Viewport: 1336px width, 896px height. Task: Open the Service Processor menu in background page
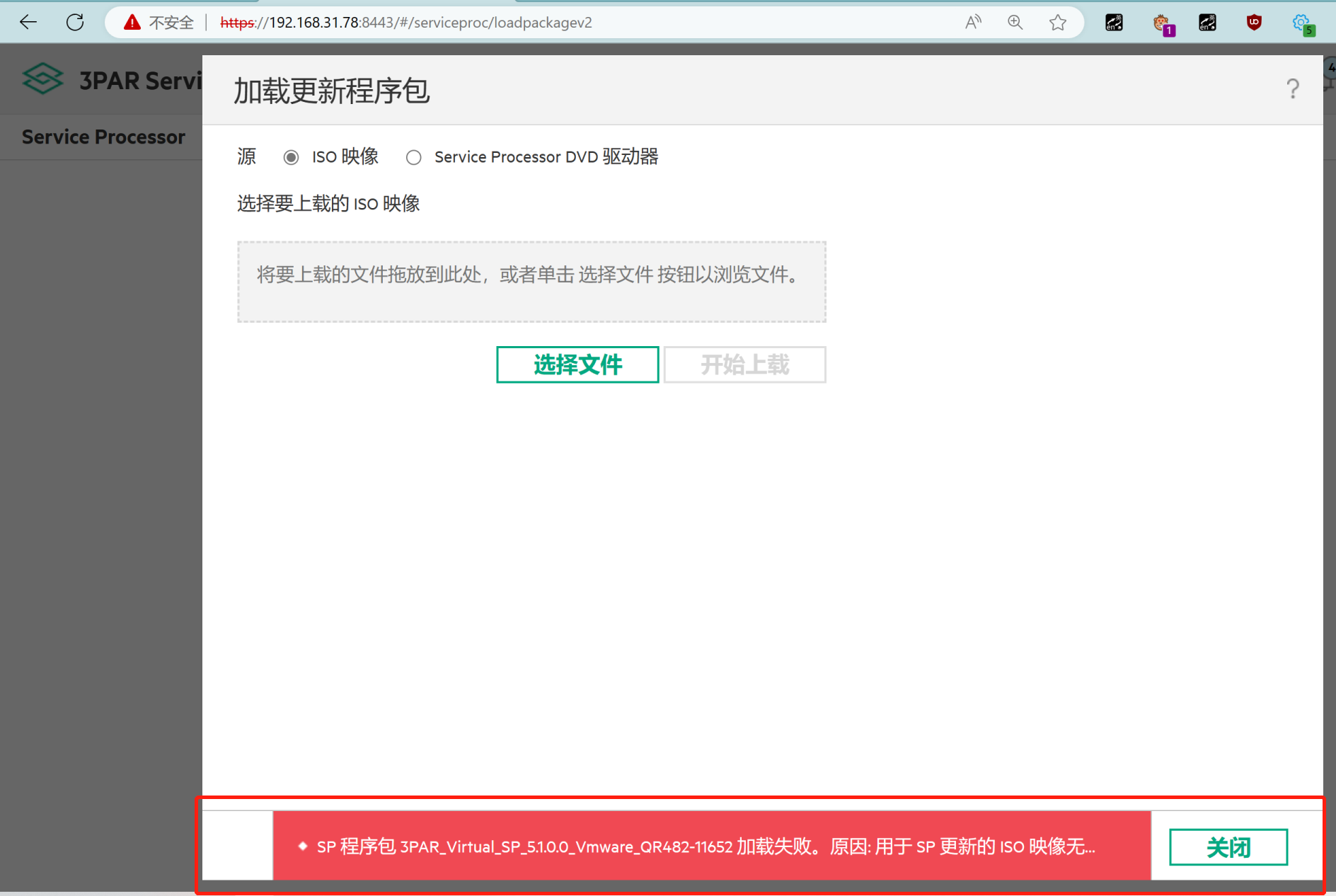103,137
